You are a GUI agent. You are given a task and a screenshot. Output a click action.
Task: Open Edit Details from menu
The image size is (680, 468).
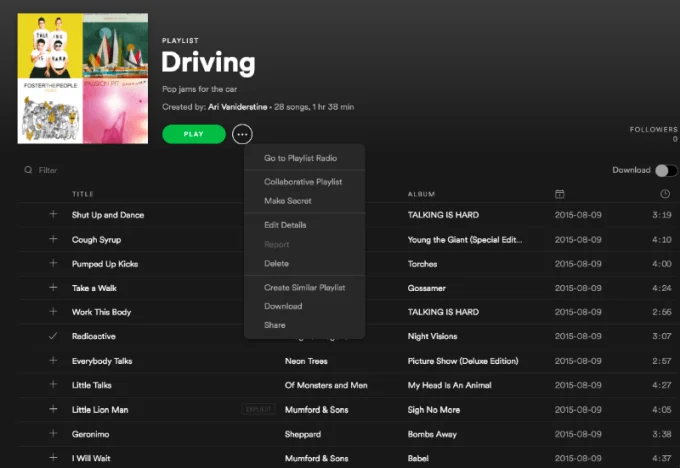tap(285, 225)
